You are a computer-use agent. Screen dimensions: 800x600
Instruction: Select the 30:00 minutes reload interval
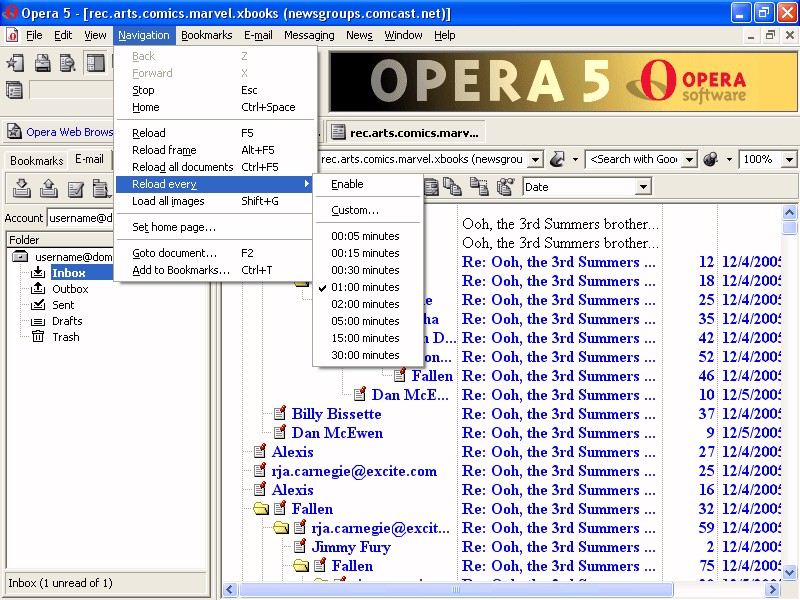pos(365,355)
